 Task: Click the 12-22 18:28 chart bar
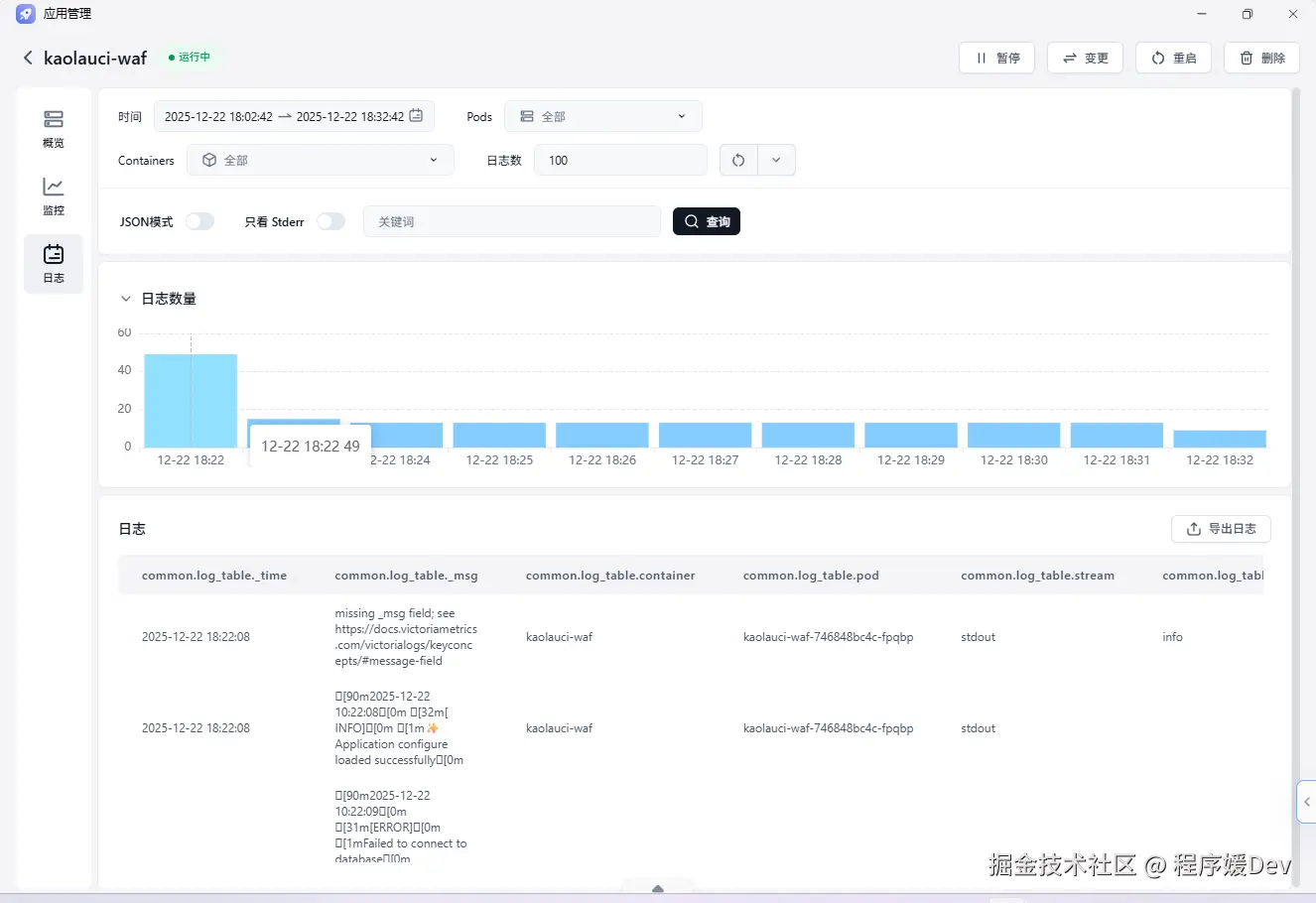[x=808, y=435]
